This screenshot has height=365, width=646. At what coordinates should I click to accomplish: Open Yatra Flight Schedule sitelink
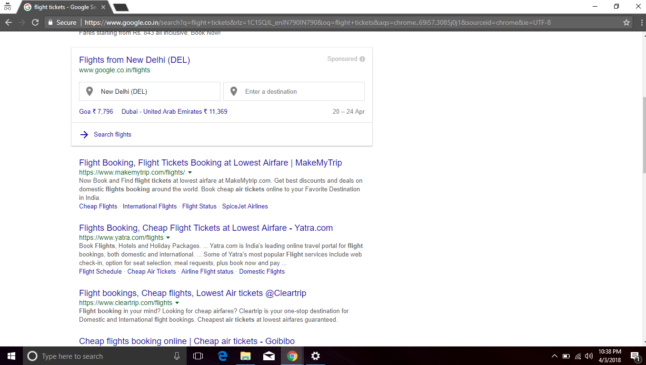coord(101,271)
